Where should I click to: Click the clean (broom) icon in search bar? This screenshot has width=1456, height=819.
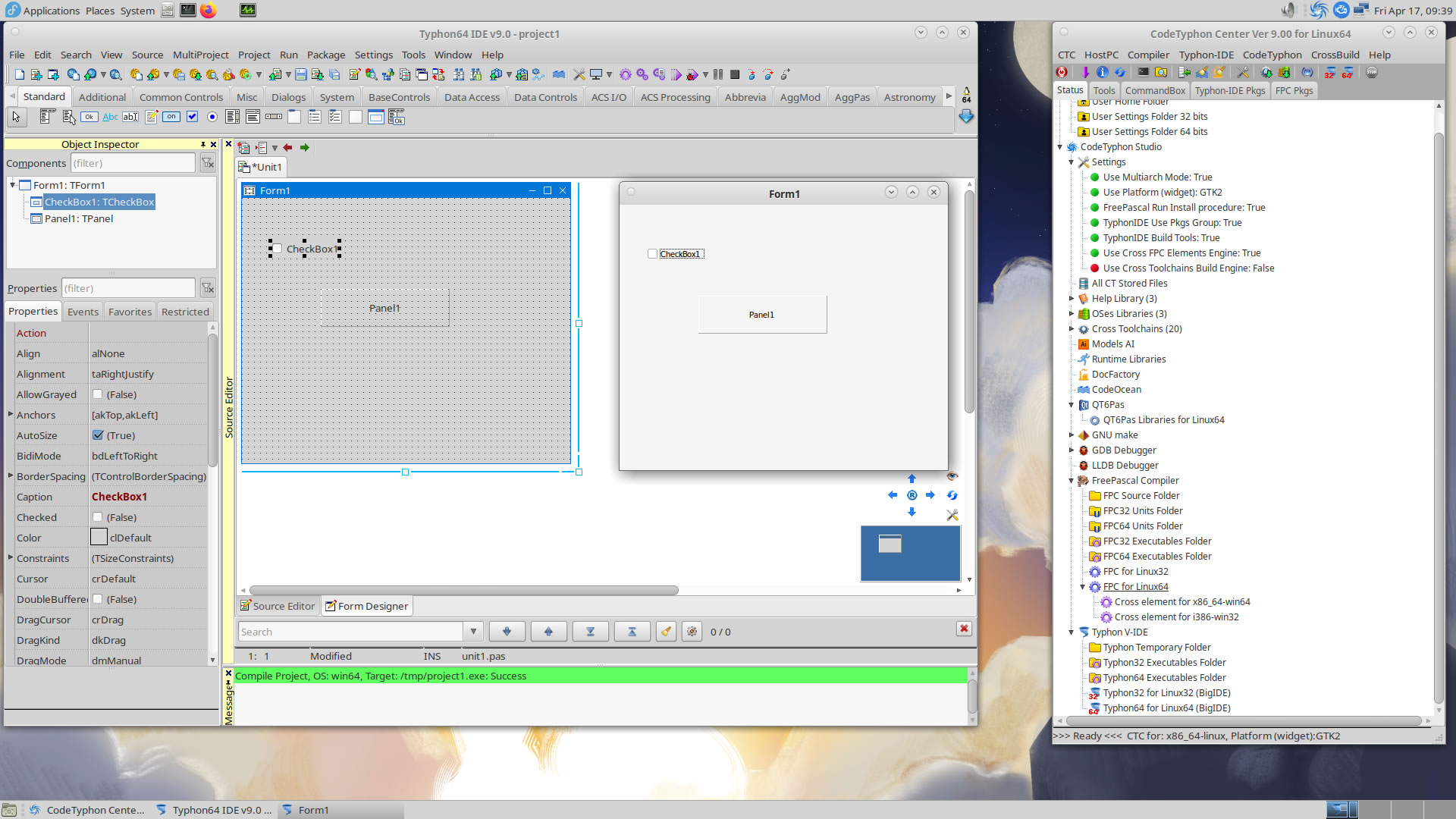pos(666,632)
